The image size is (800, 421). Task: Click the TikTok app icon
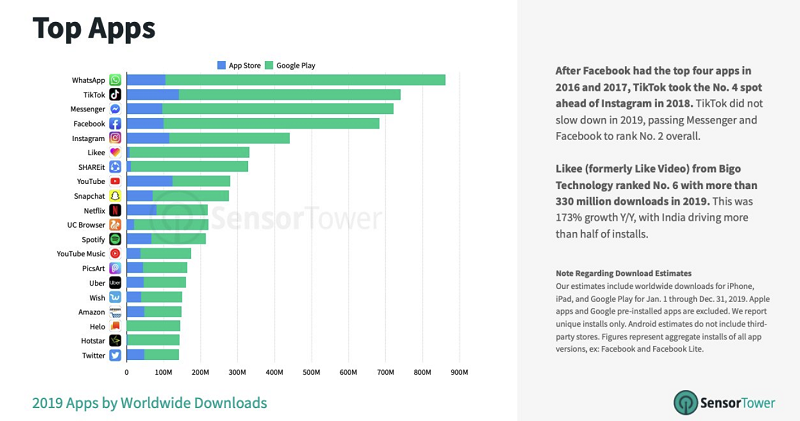point(115,94)
